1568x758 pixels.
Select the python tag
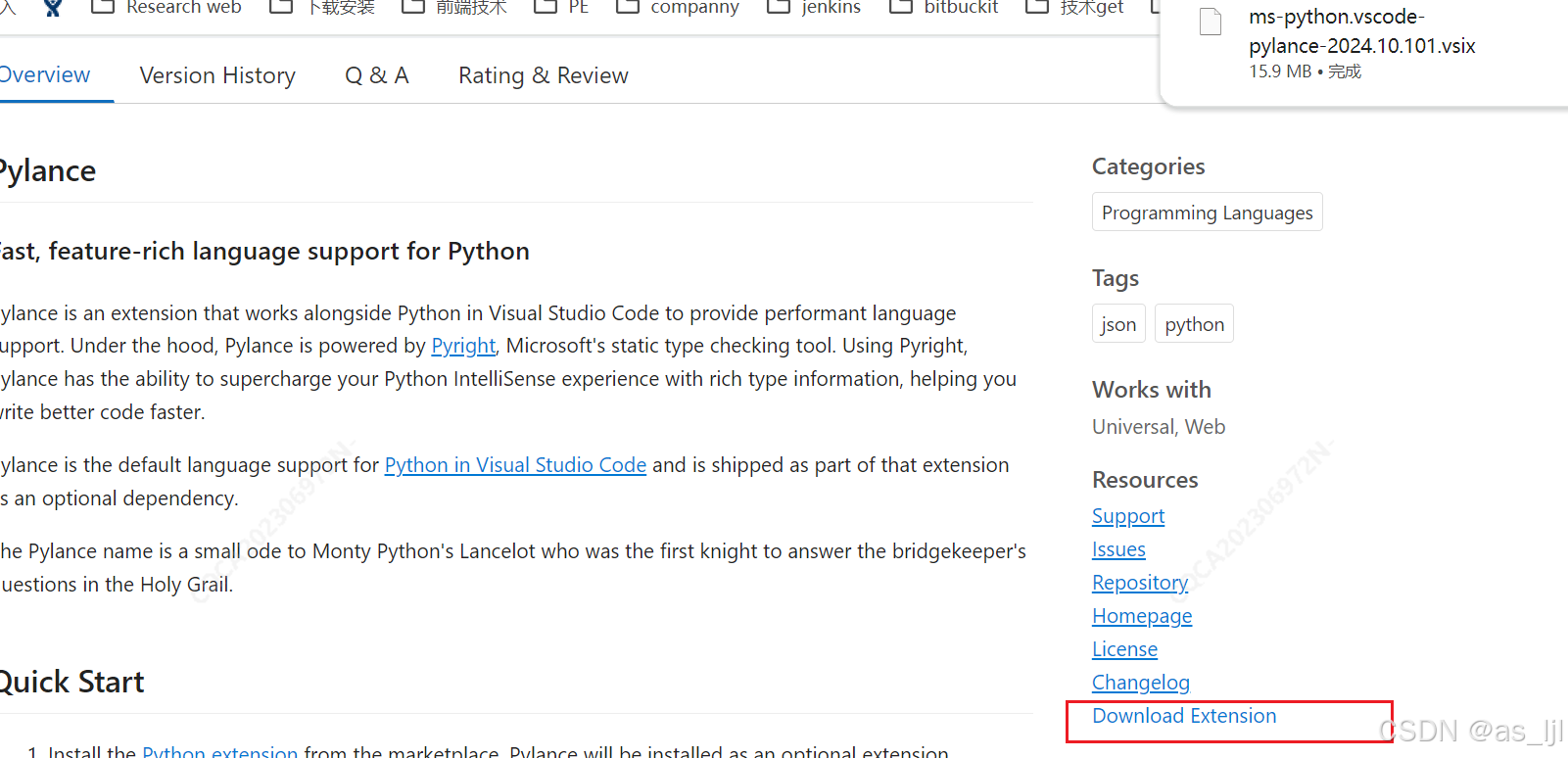(x=1194, y=324)
